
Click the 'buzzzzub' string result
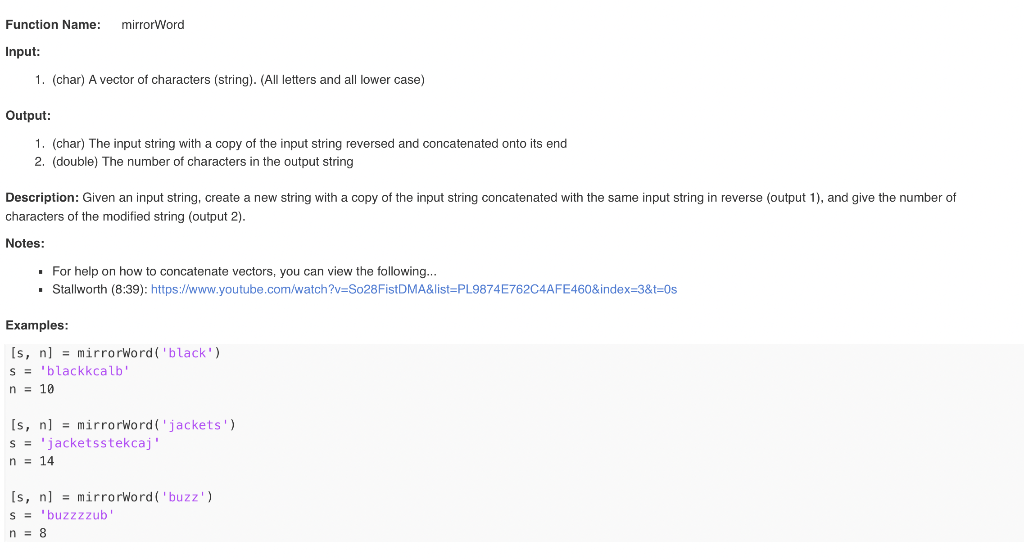(77, 515)
